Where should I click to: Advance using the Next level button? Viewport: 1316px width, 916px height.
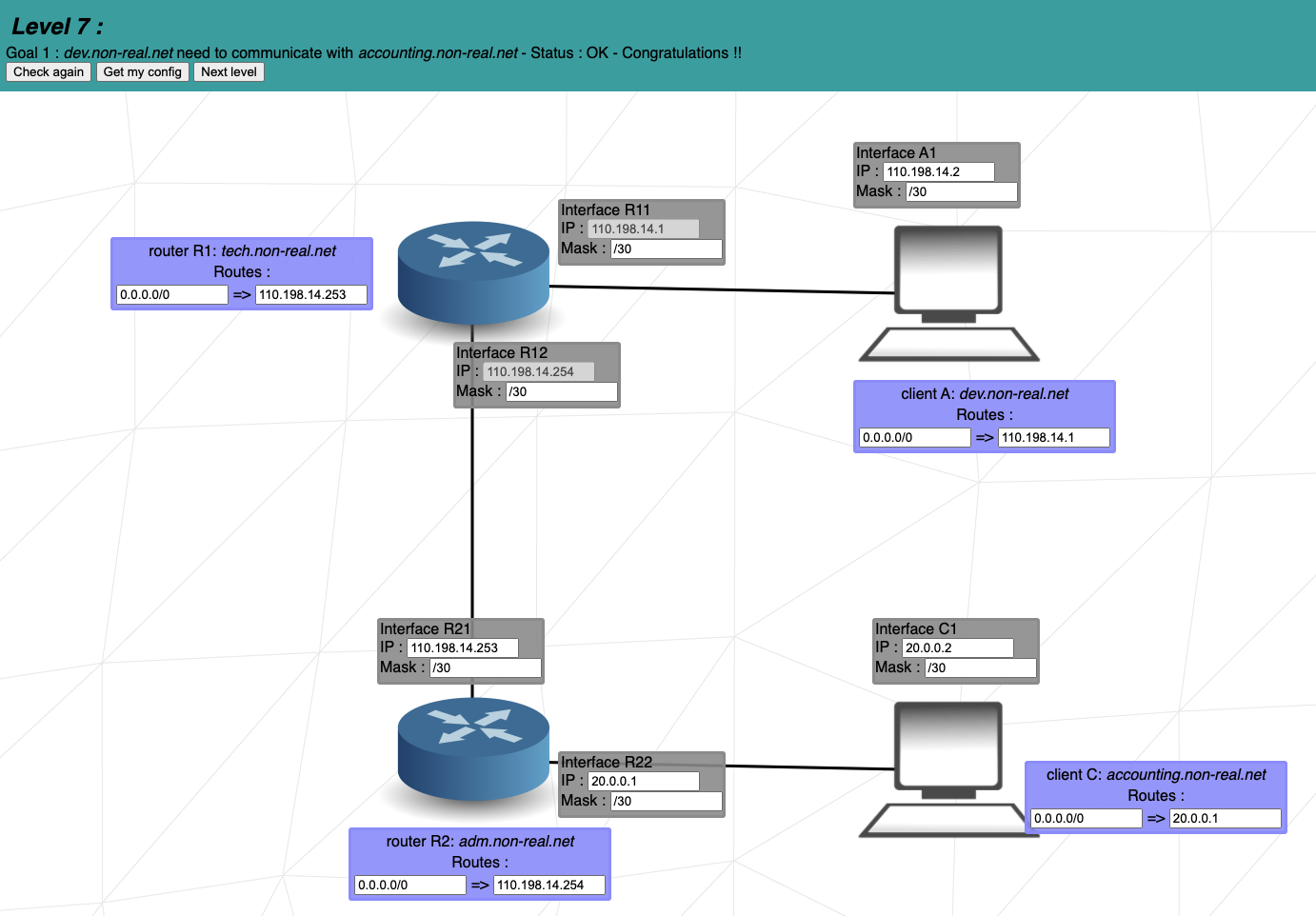click(x=229, y=71)
